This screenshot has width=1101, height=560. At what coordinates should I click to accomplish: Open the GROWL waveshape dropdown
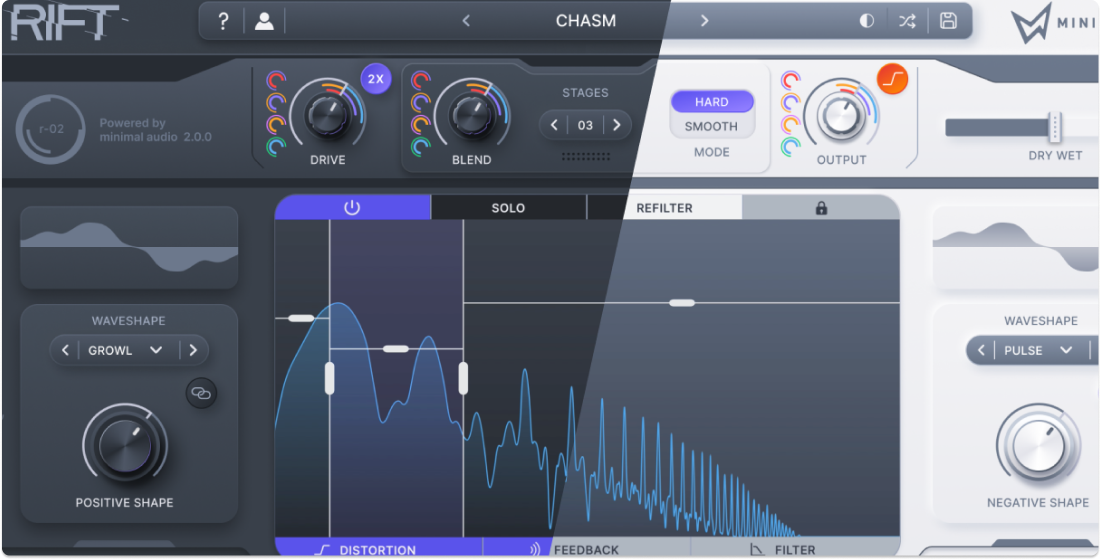click(x=126, y=350)
